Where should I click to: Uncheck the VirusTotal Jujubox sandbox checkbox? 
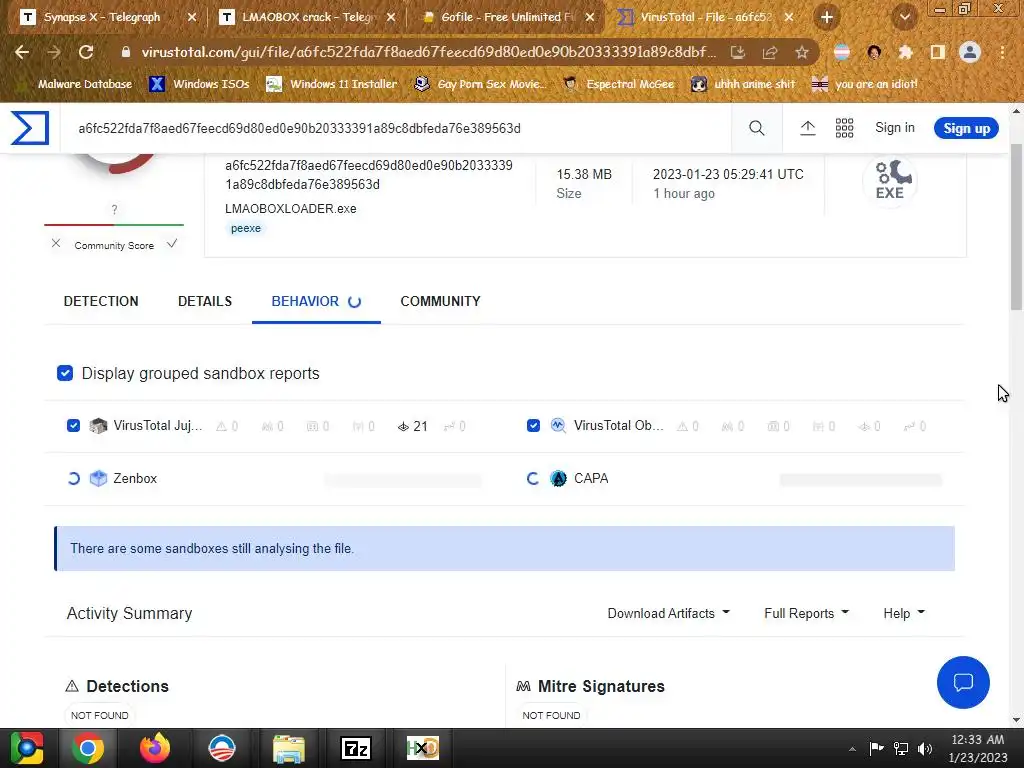(73, 426)
